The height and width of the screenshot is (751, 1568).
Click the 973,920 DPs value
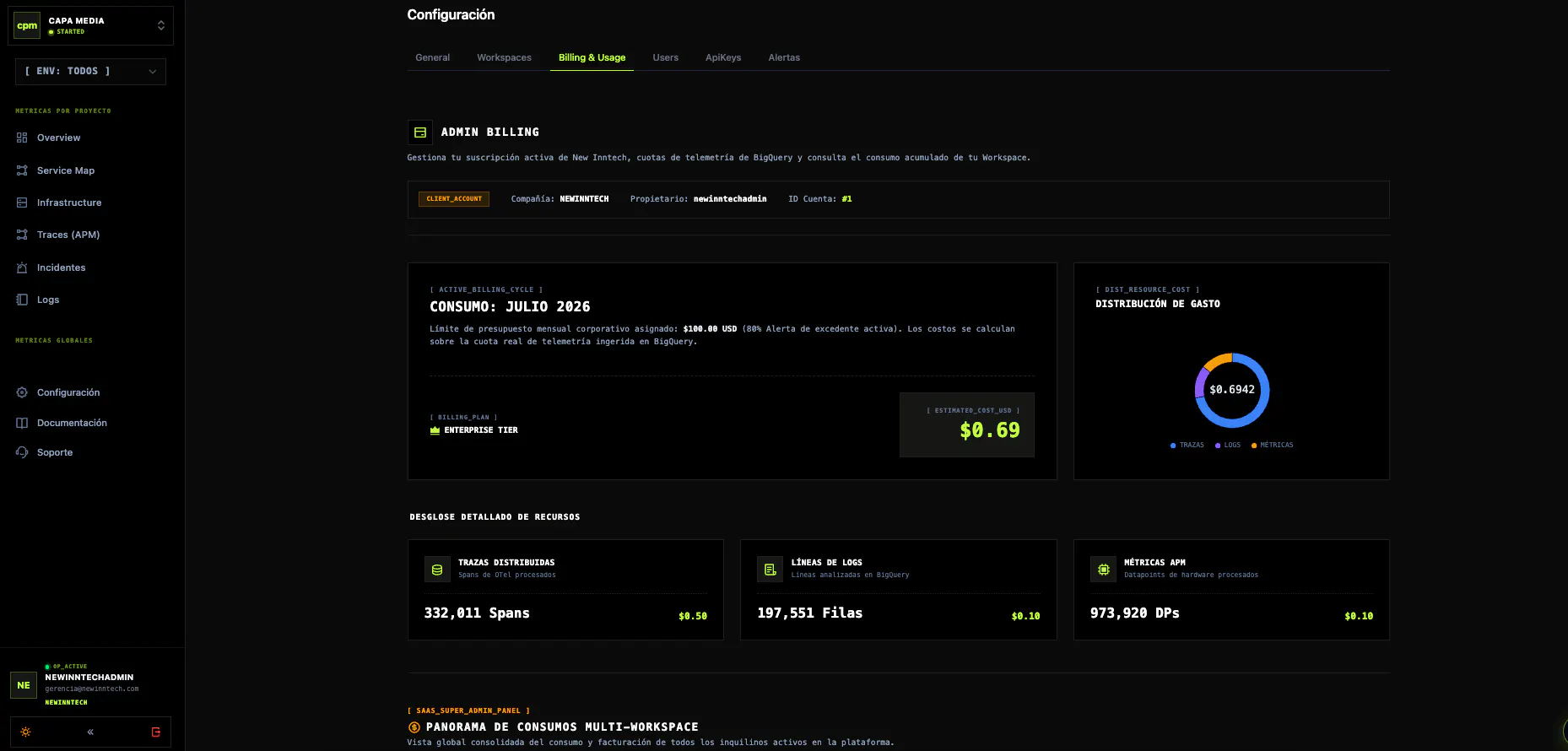[x=1135, y=613]
